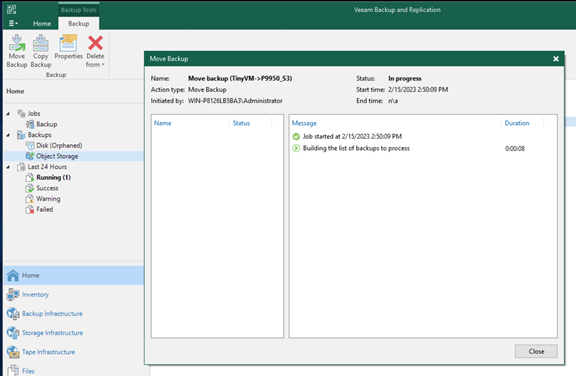Image resolution: width=576 pixels, height=376 pixels.
Task: Select Object Storage in the tree
Action: [57, 156]
